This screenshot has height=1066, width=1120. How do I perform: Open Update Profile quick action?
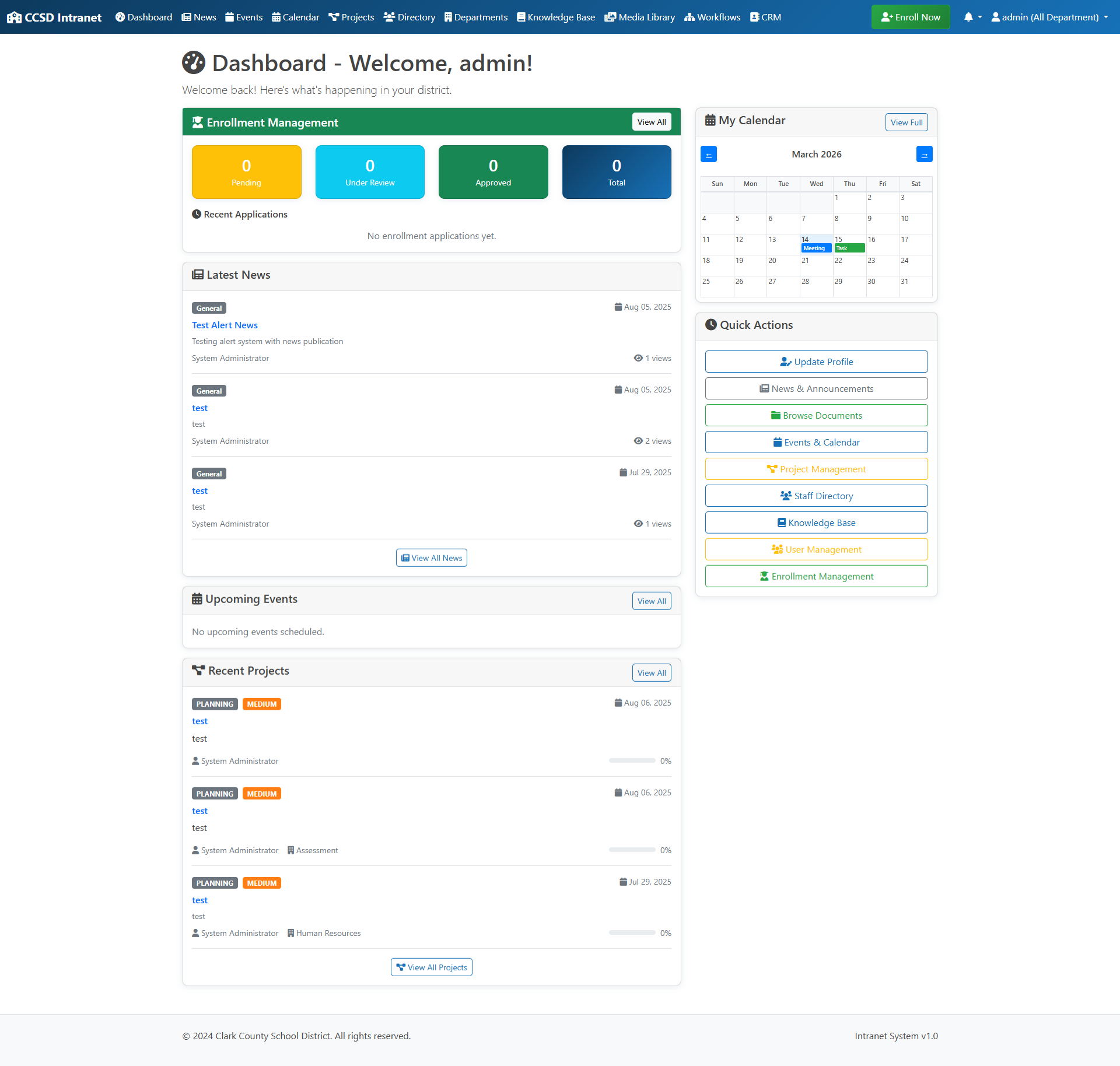click(x=816, y=362)
